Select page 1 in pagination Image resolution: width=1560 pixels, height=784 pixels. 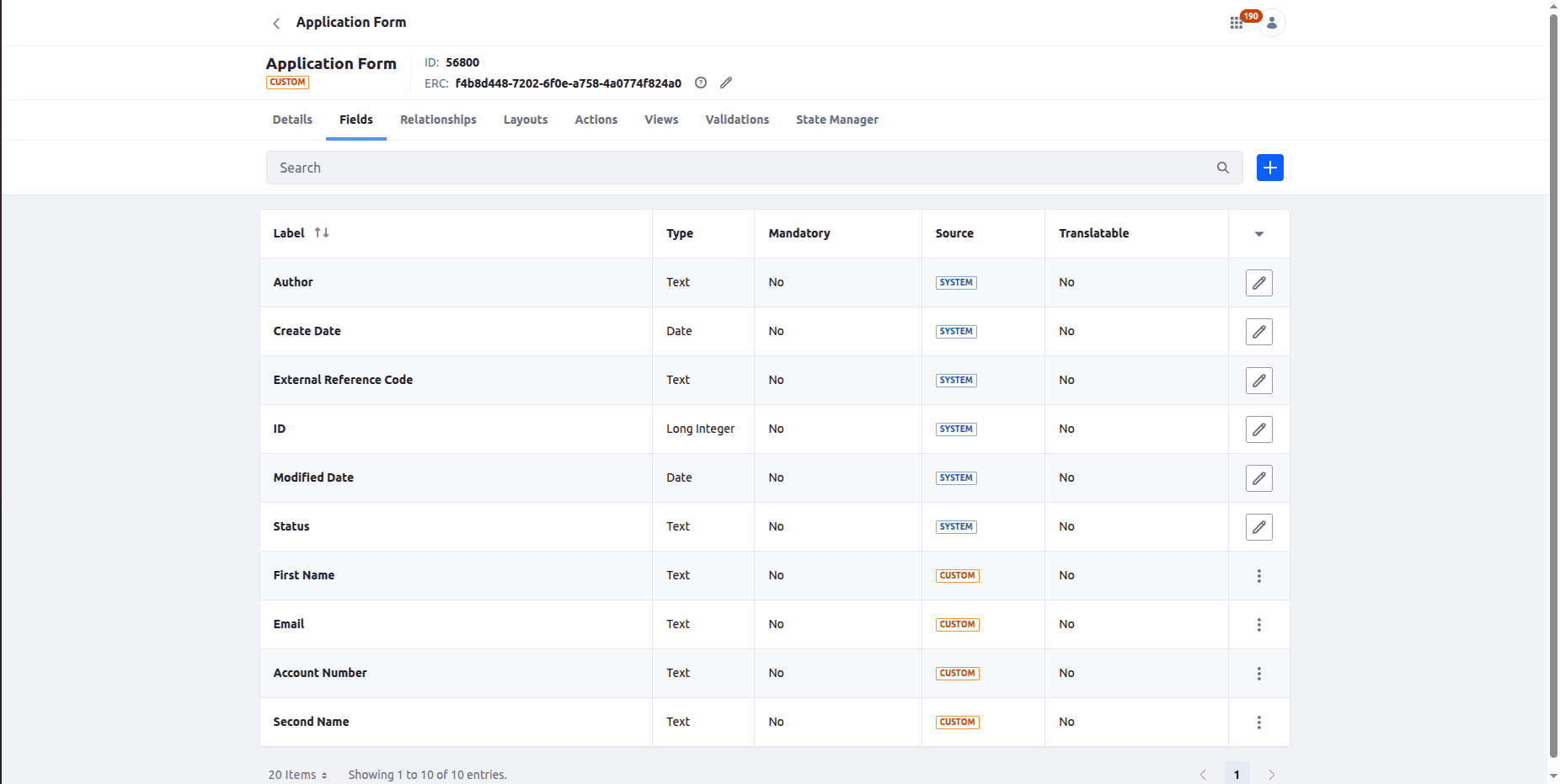point(1237,775)
